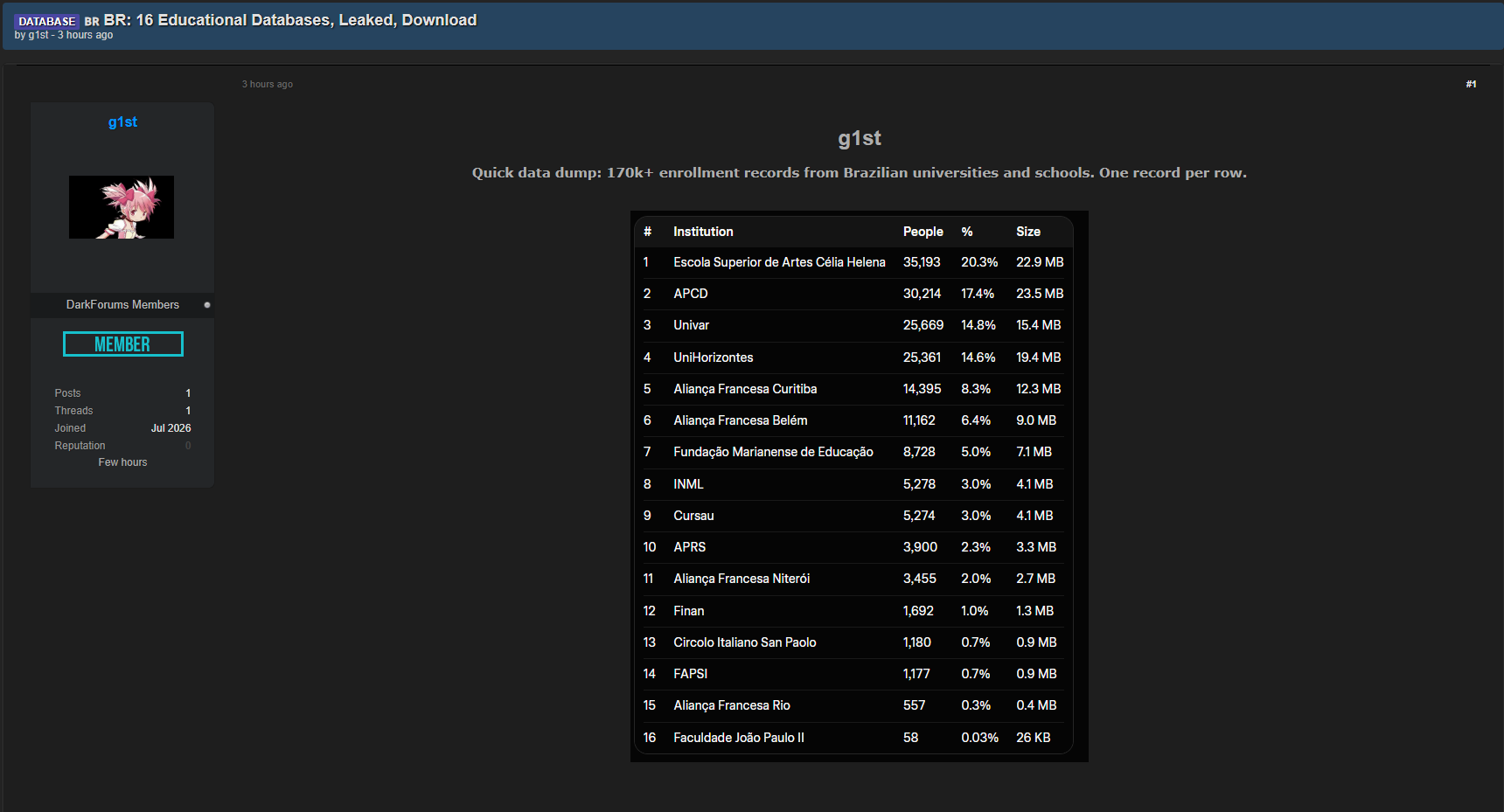1504x812 pixels.
Task: Click 'Circolo Italiano San Paolo' cell
Action: click(x=745, y=642)
